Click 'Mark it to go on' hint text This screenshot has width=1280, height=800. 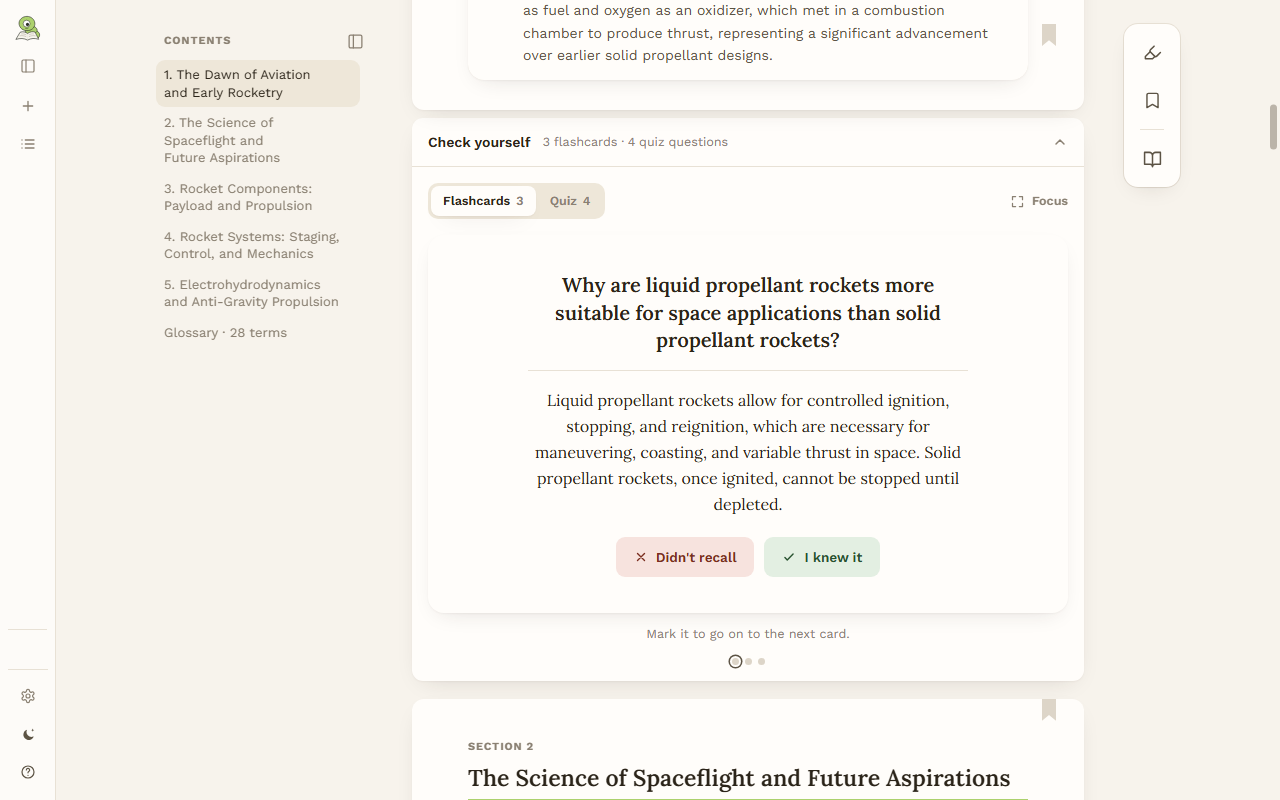pos(748,634)
